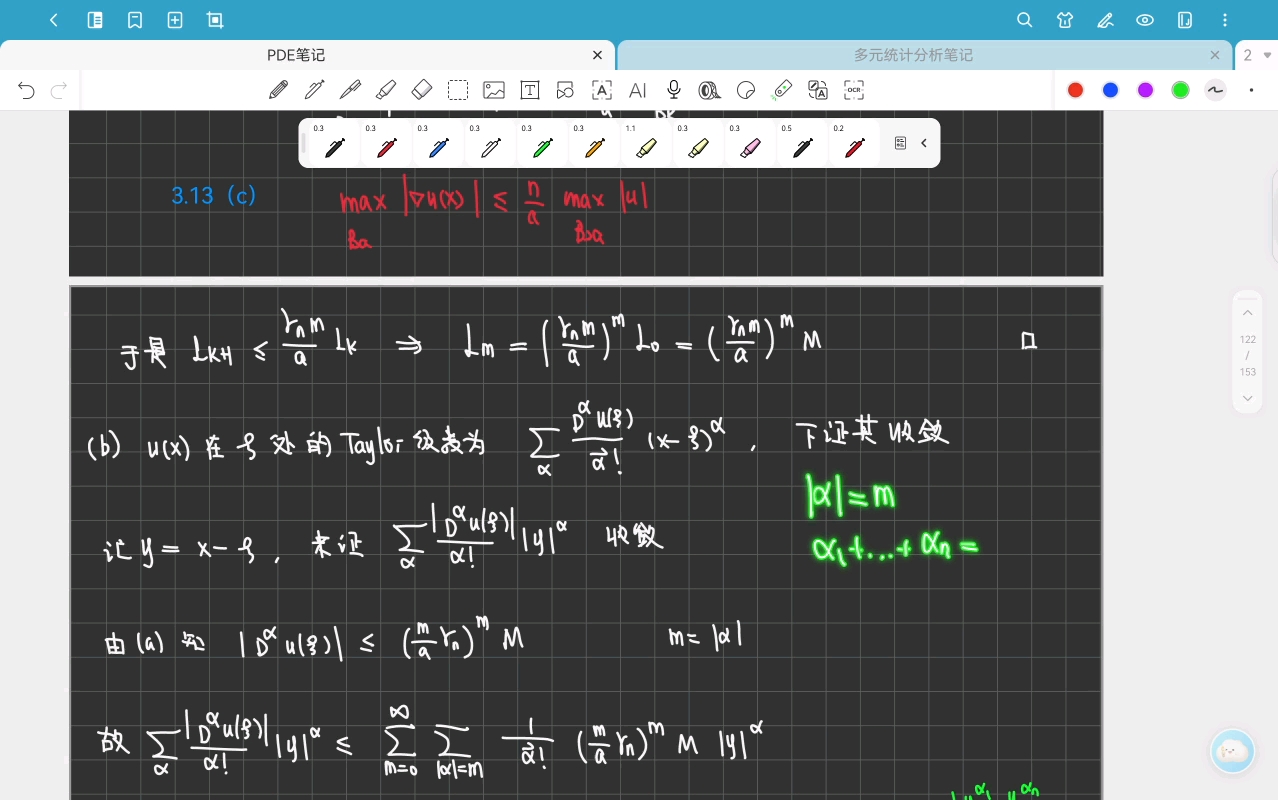Undo the last stroke

click(x=26, y=91)
